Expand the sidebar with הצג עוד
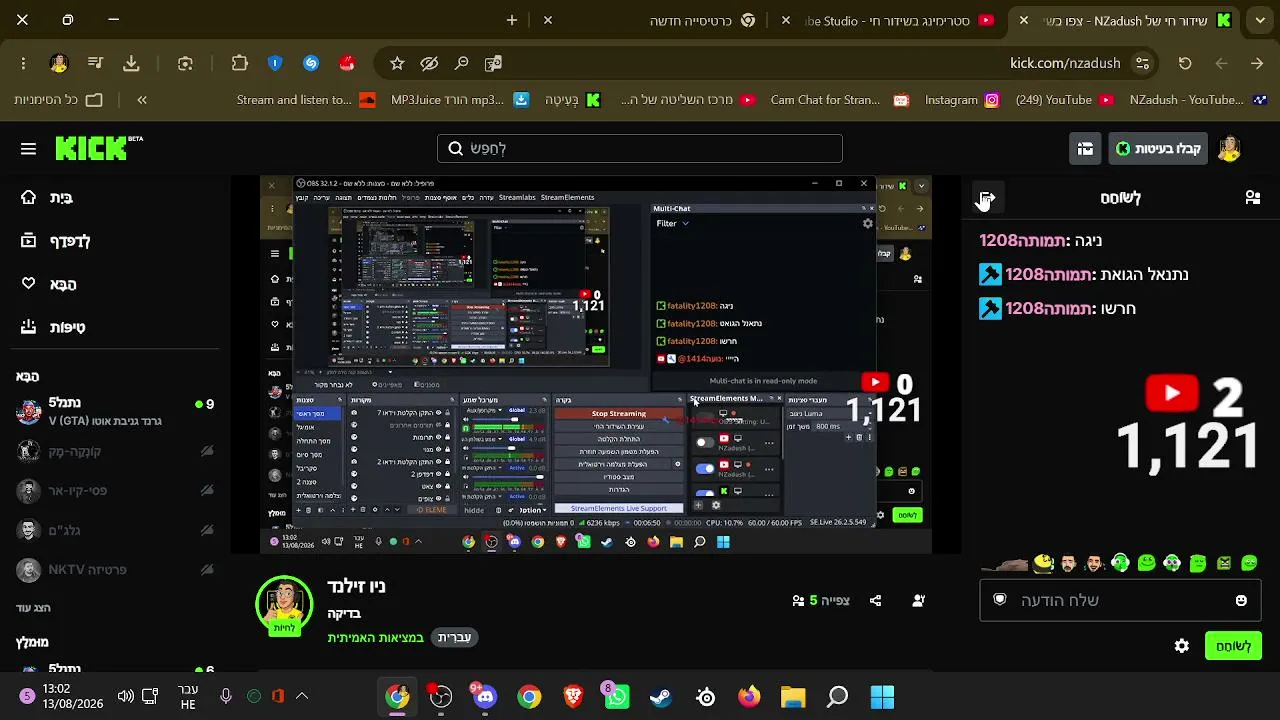This screenshot has width=1280, height=720. pyautogui.click(x=33, y=608)
